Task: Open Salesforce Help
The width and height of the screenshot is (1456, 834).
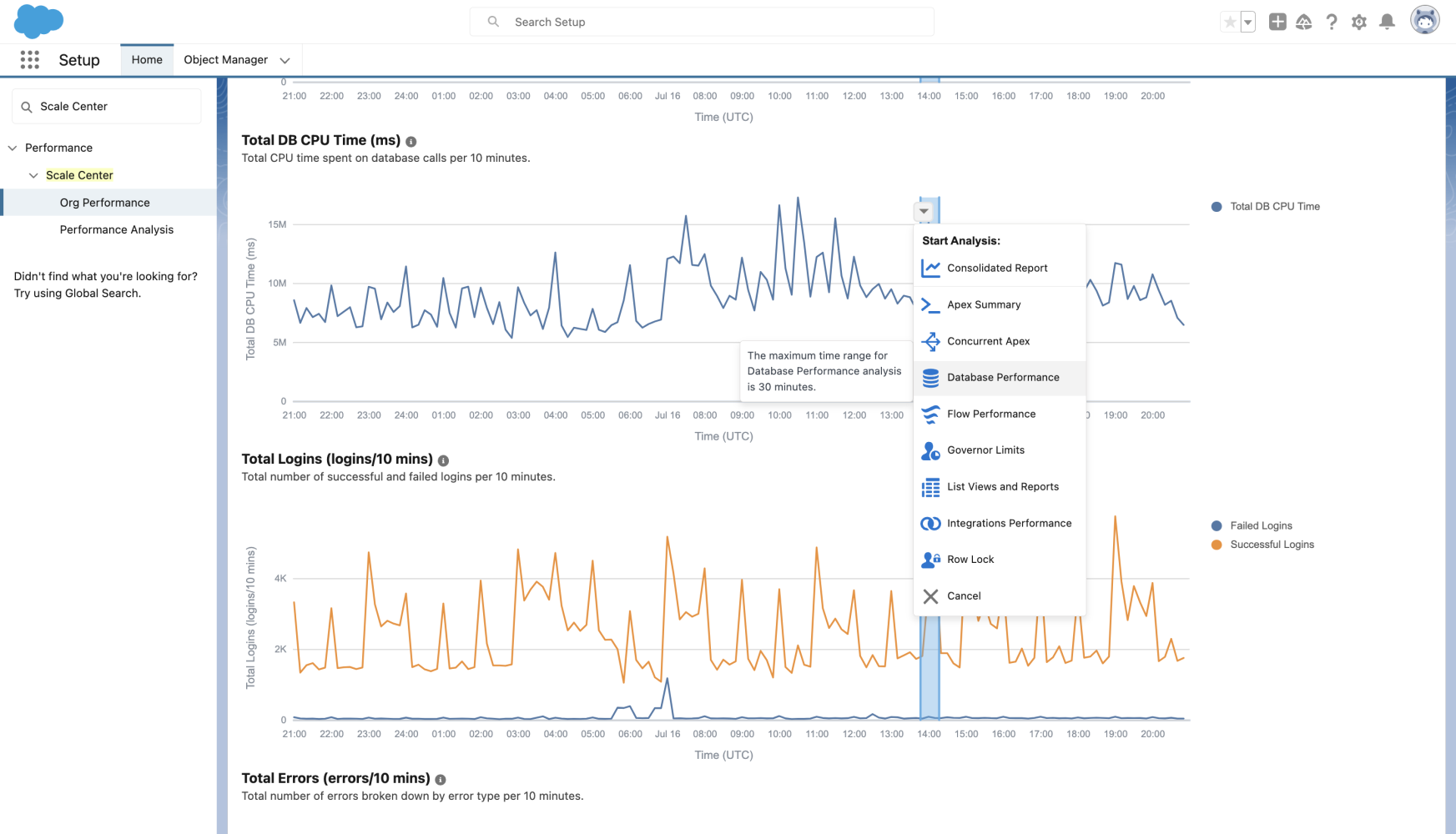Action: 1331,22
